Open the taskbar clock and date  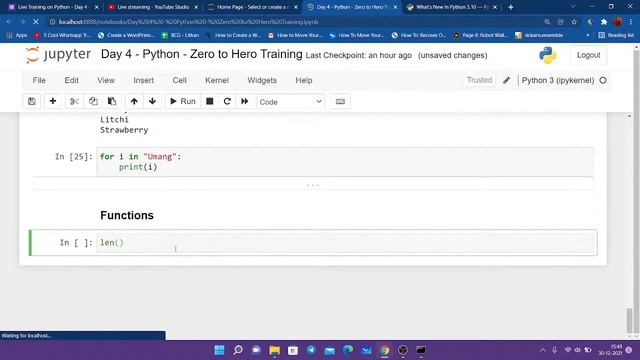coord(611,350)
